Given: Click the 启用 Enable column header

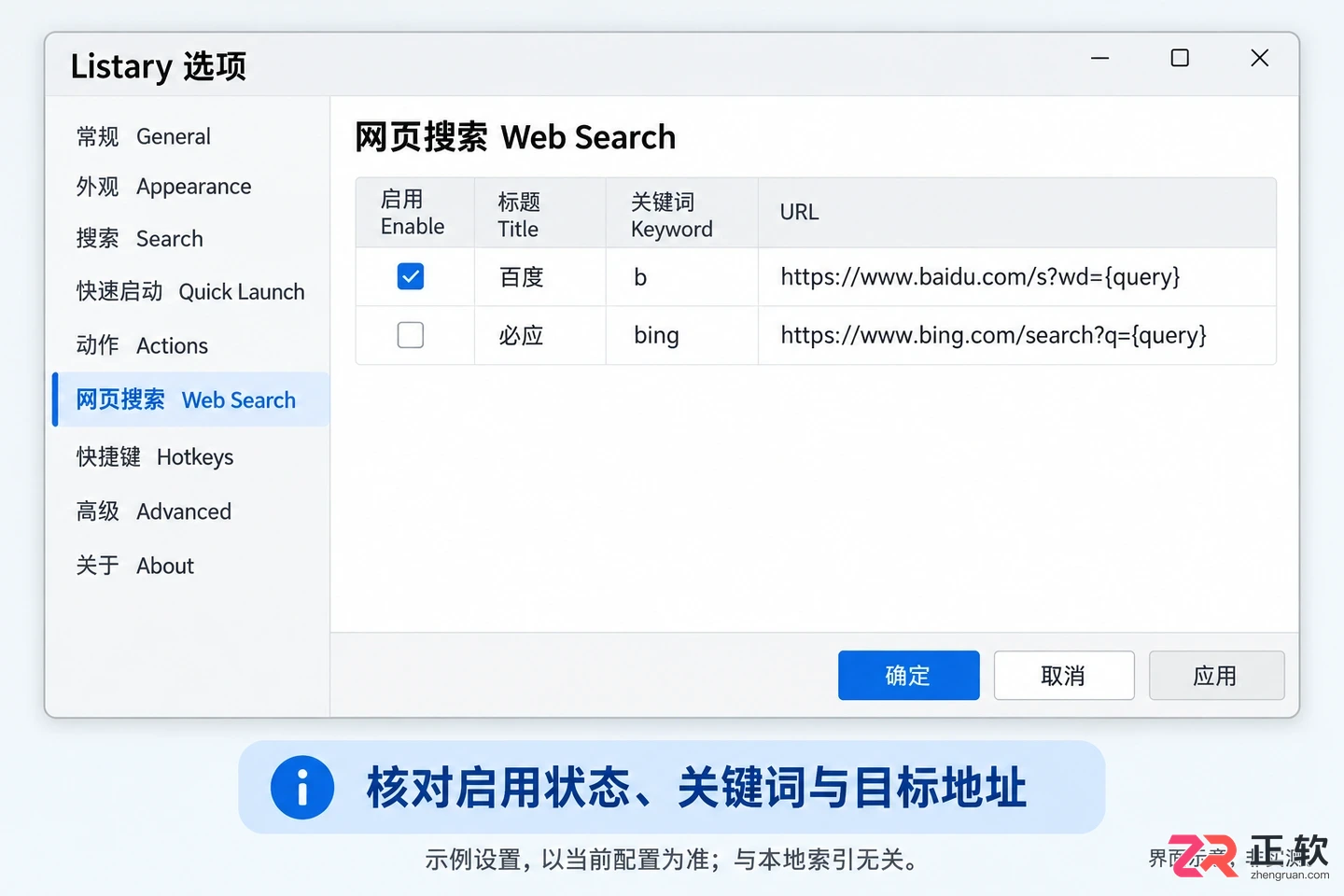Looking at the screenshot, I should coord(414,213).
